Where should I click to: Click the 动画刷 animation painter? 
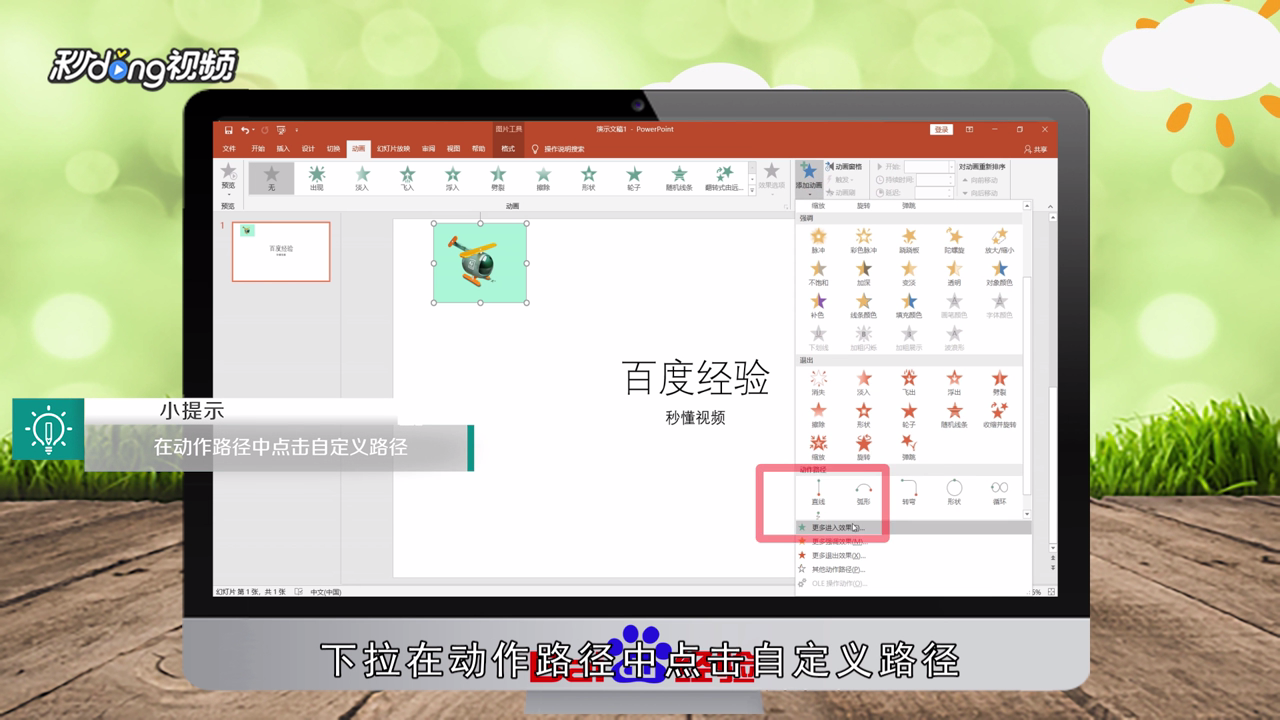pyautogui.click(x=841, y=193)
